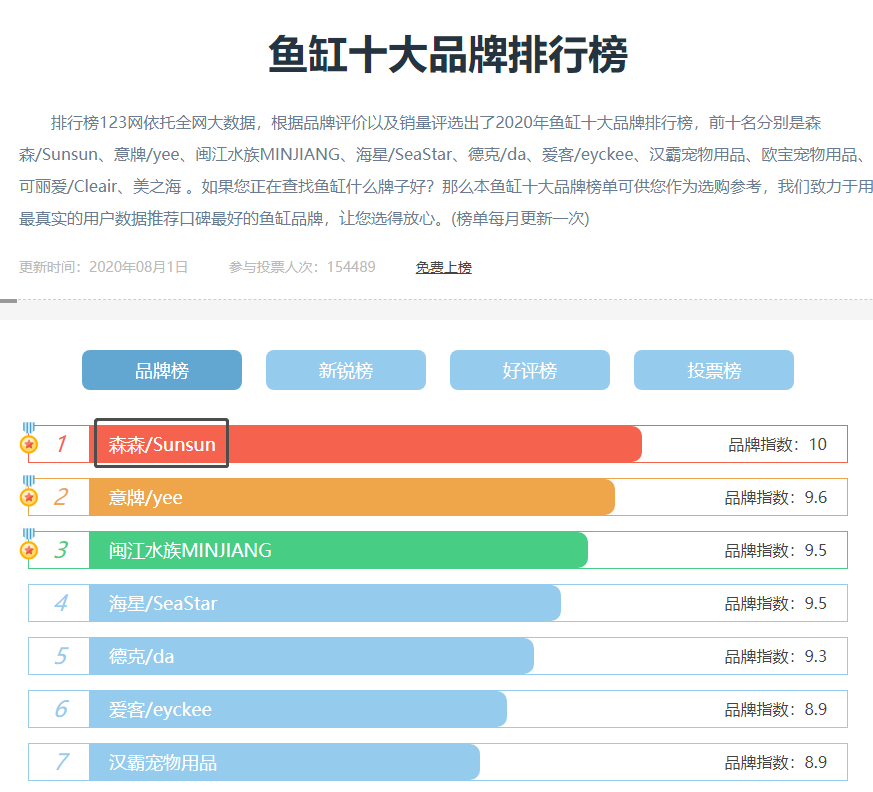Switch to the 新锐榜 tab

click(345, 369)
